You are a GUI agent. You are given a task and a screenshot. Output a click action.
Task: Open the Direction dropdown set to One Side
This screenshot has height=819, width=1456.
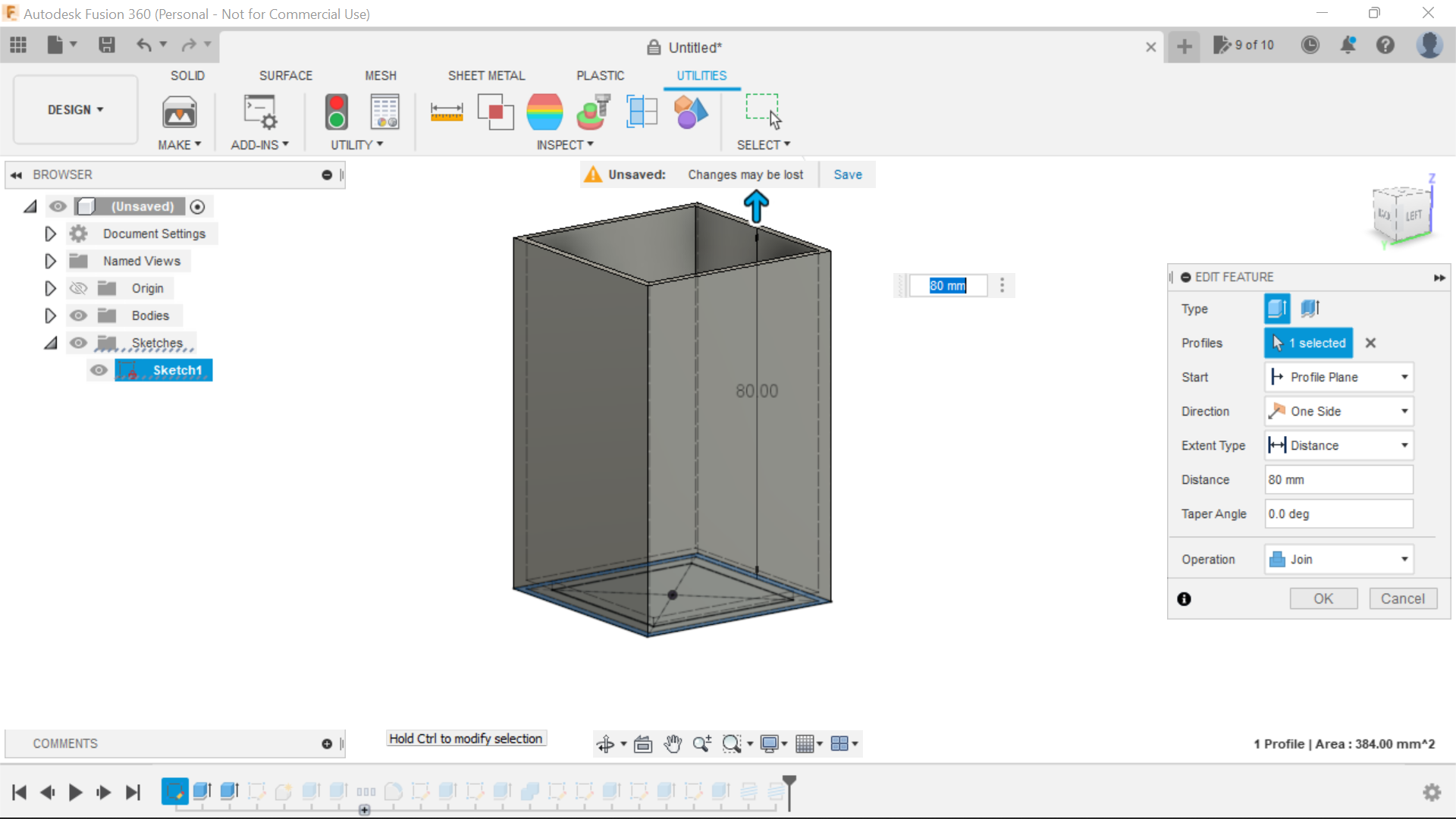[x=1405, y=410]
